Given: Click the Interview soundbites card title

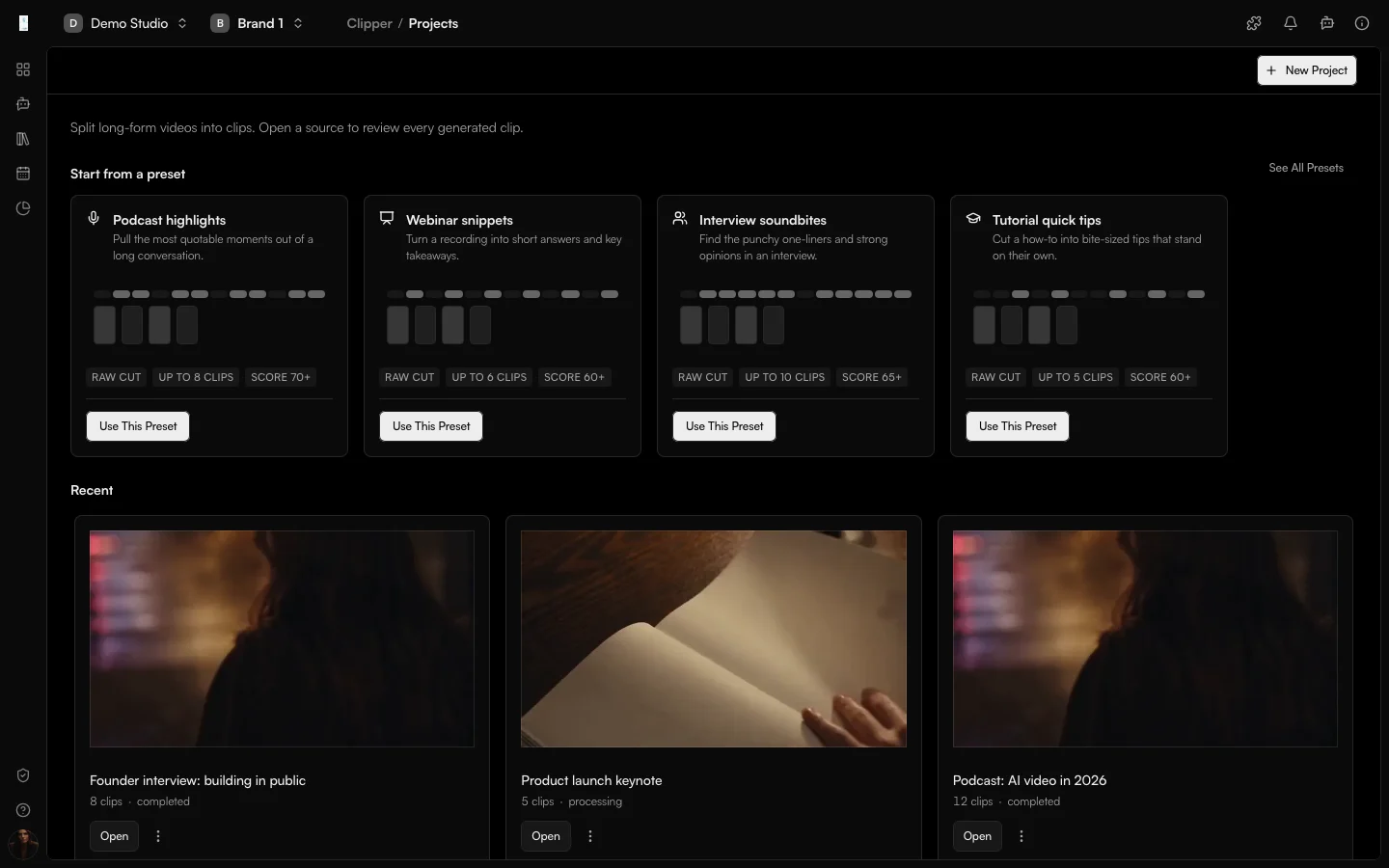Looking at the screenshot, I should coord(763,220).
